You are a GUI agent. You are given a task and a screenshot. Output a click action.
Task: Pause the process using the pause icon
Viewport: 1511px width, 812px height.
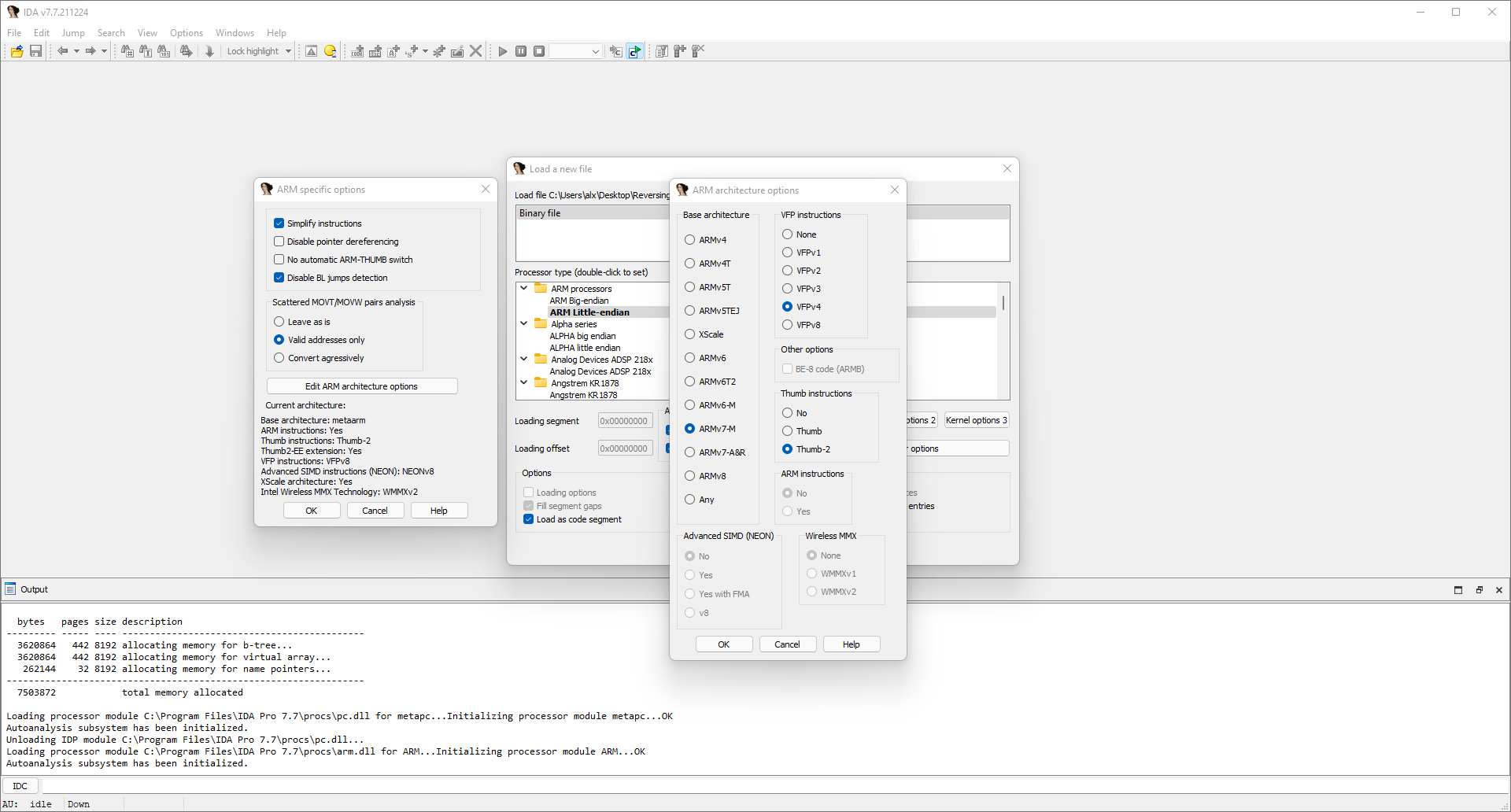pyautogui.click(x=520, y=50)
